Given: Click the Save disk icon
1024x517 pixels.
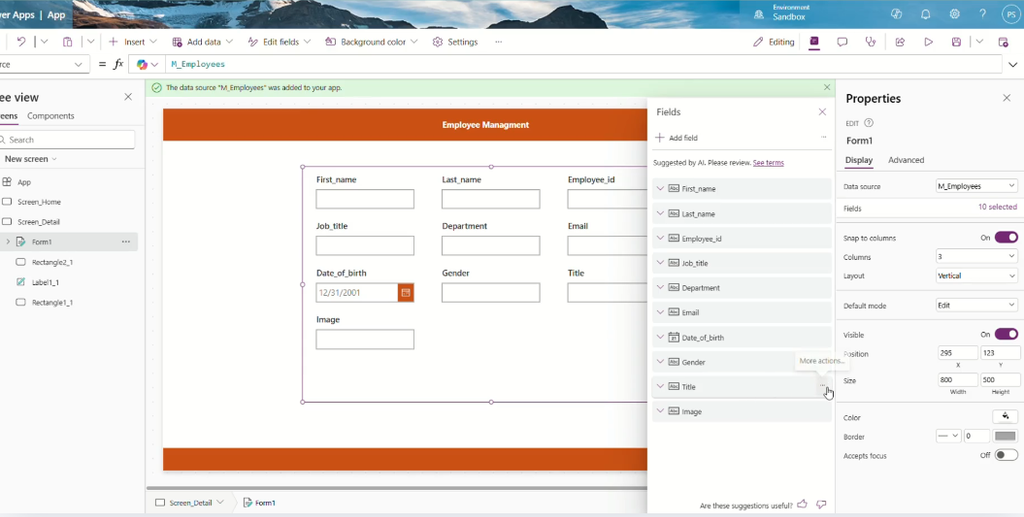Looking at the screenshot, I should click(956, 42).
